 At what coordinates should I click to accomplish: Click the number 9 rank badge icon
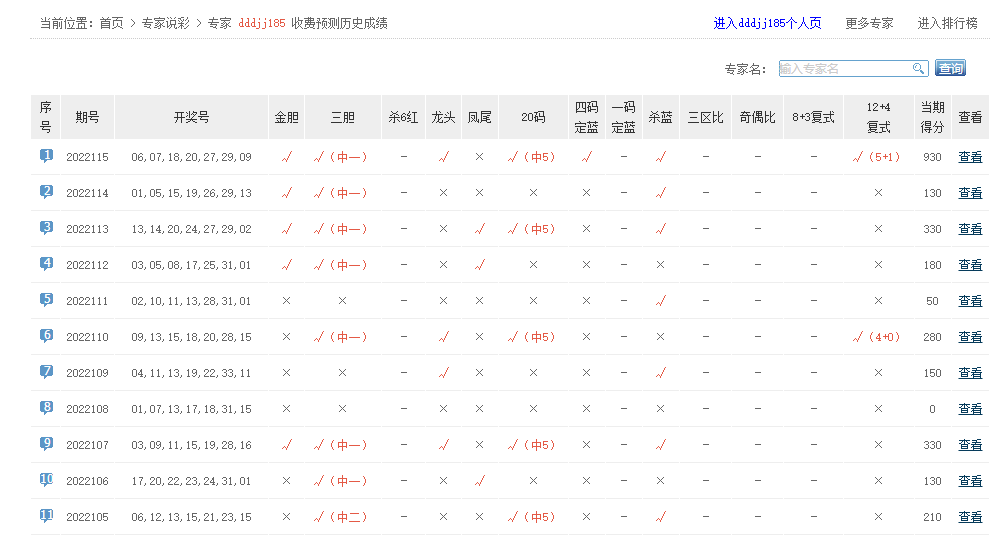click(x=46, y=444)
